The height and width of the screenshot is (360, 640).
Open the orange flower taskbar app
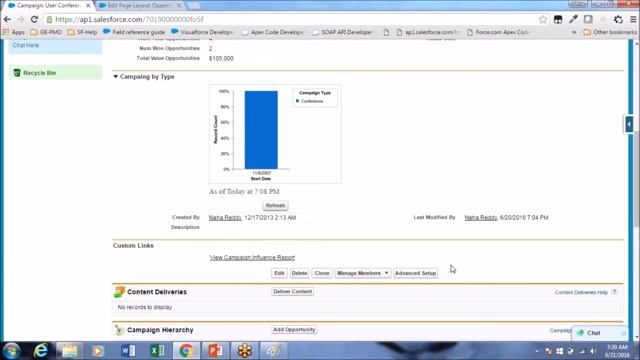pyautogui.click(x=245, y=351)
